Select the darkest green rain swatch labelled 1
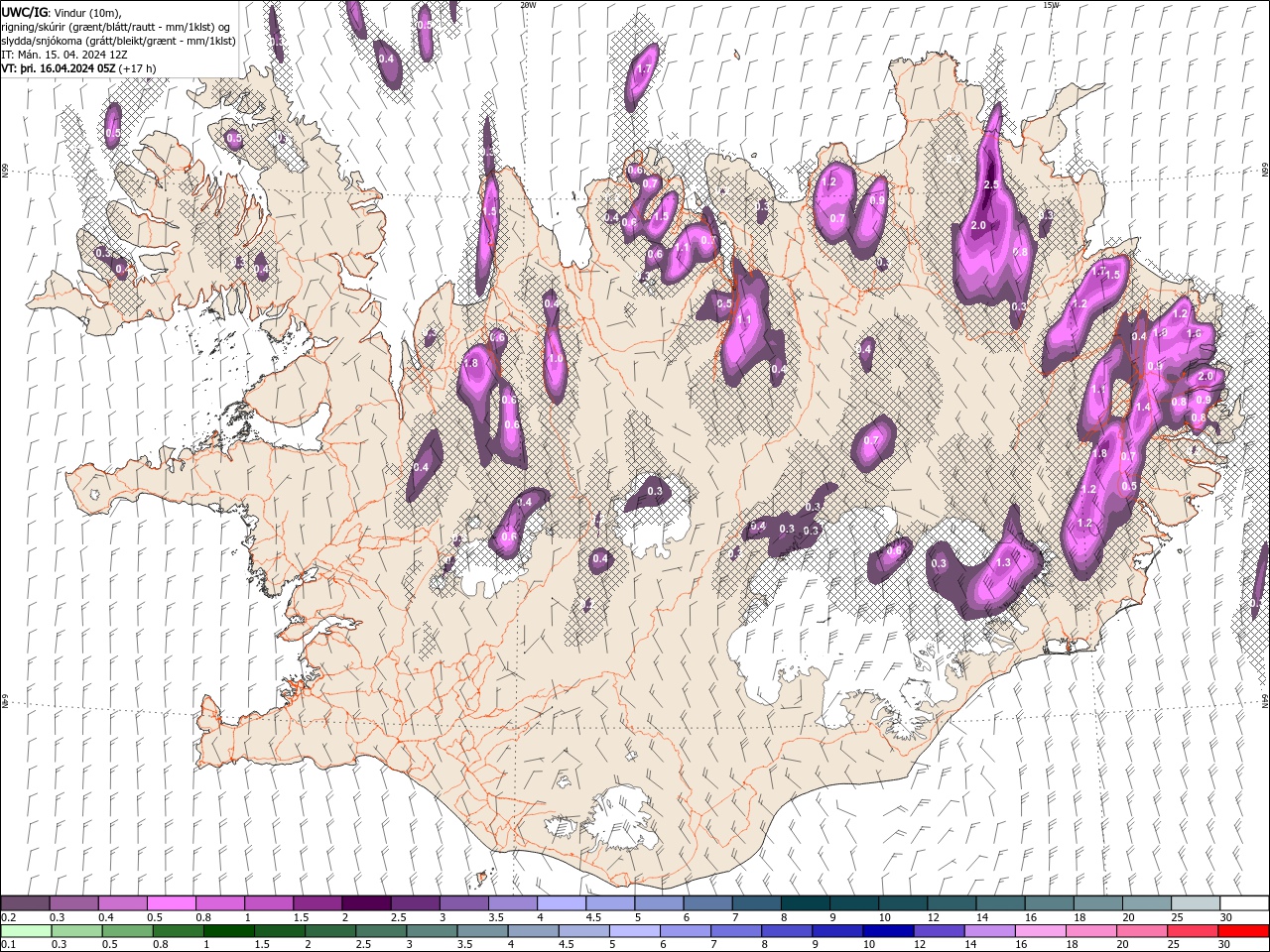This screenshot has height=952, width=1270. (x=229, y=931)
